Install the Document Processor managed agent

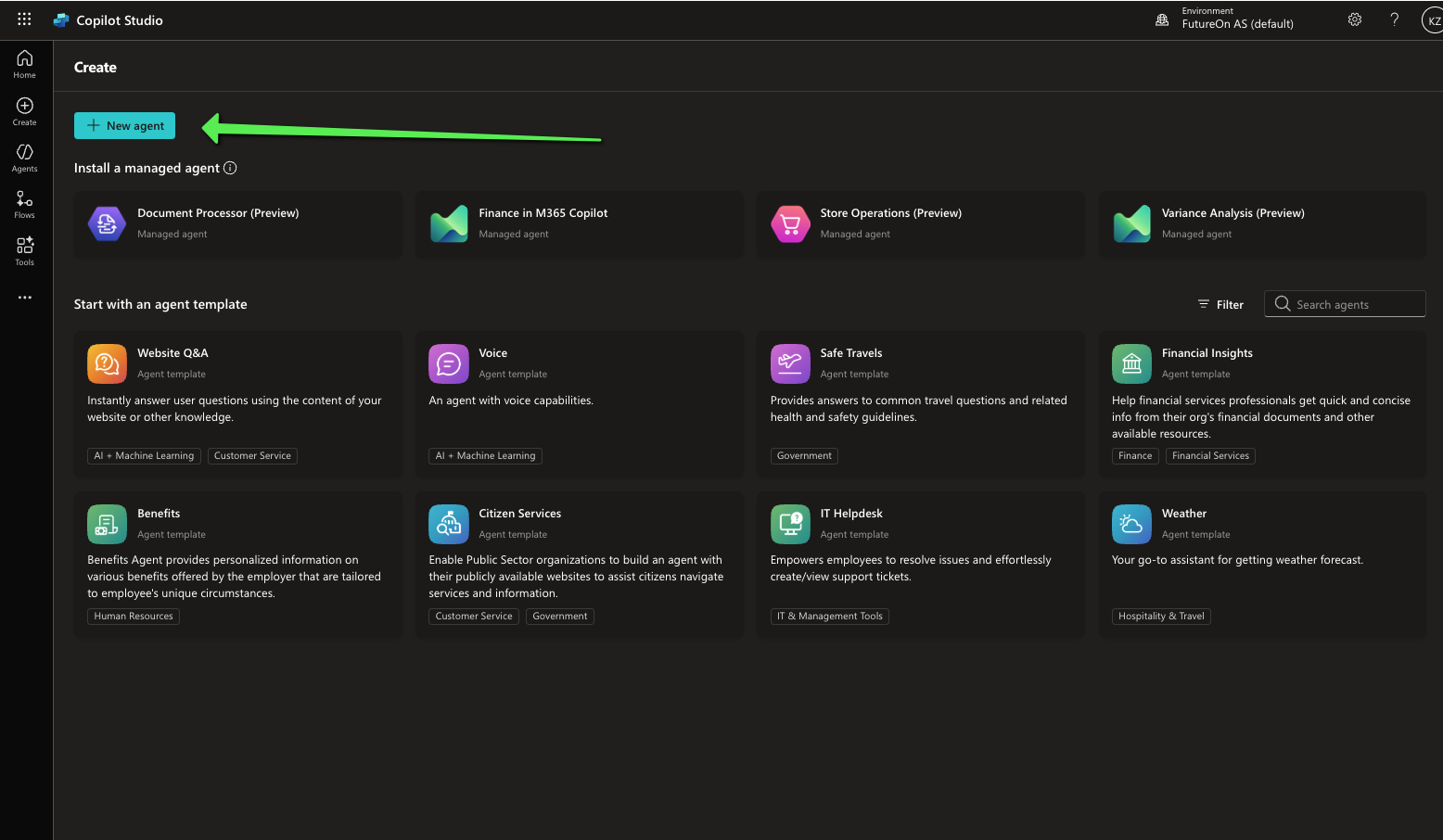tap(238, 223)
